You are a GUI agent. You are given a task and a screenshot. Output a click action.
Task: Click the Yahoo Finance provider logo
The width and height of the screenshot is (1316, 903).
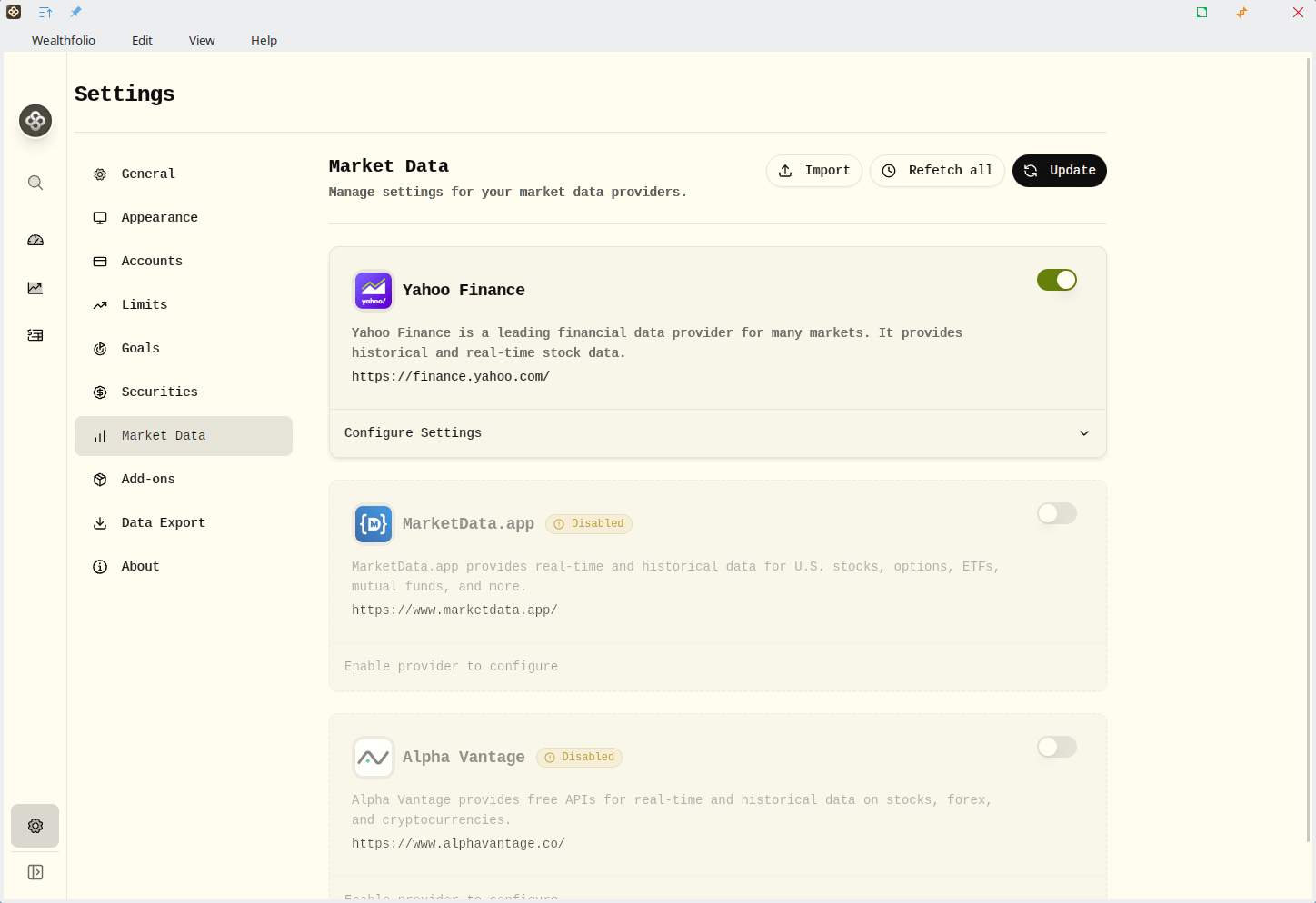[x=374, y=291]
